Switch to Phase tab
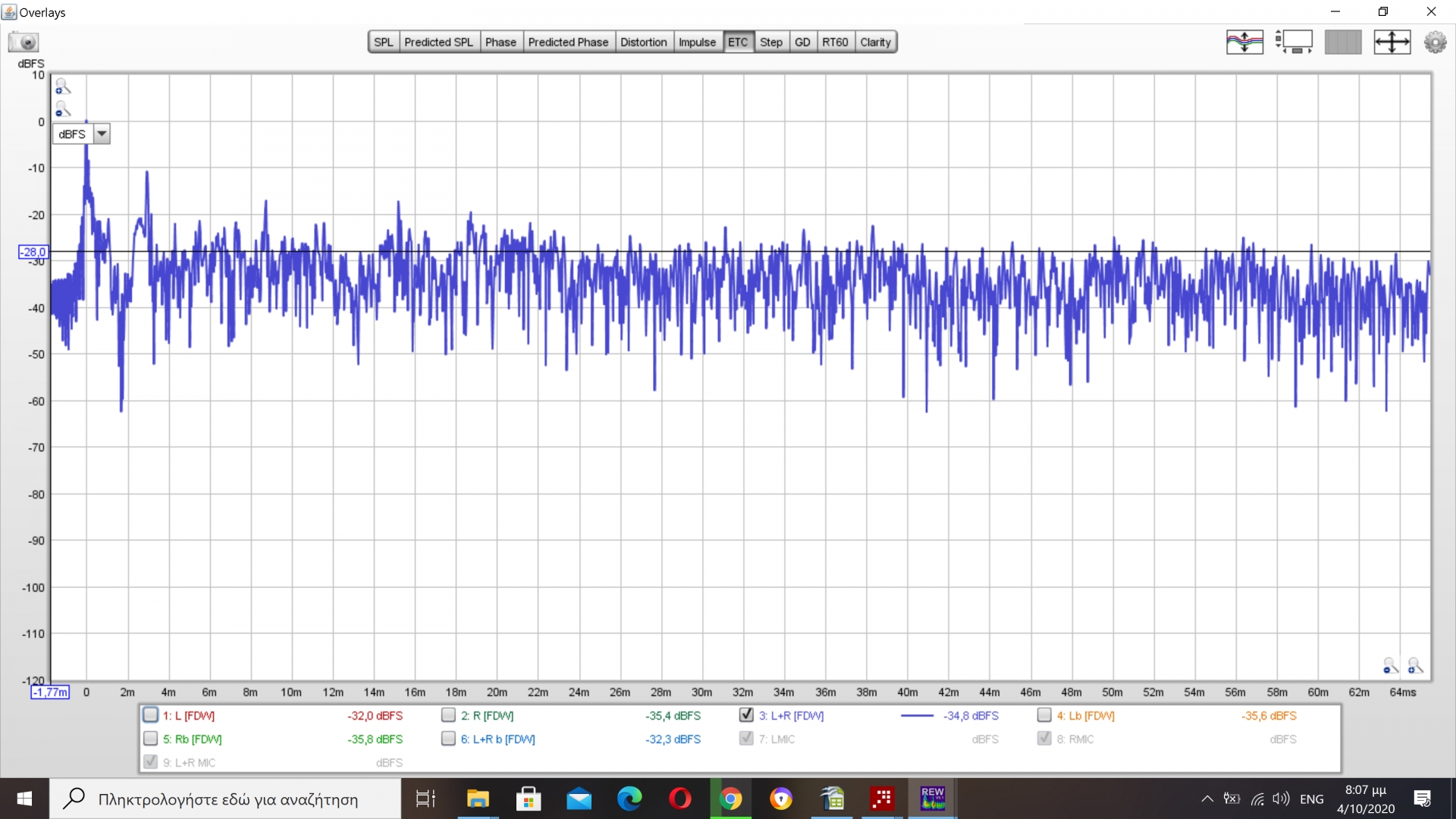Screen dimensions: 1456x819 pos(500,42)
